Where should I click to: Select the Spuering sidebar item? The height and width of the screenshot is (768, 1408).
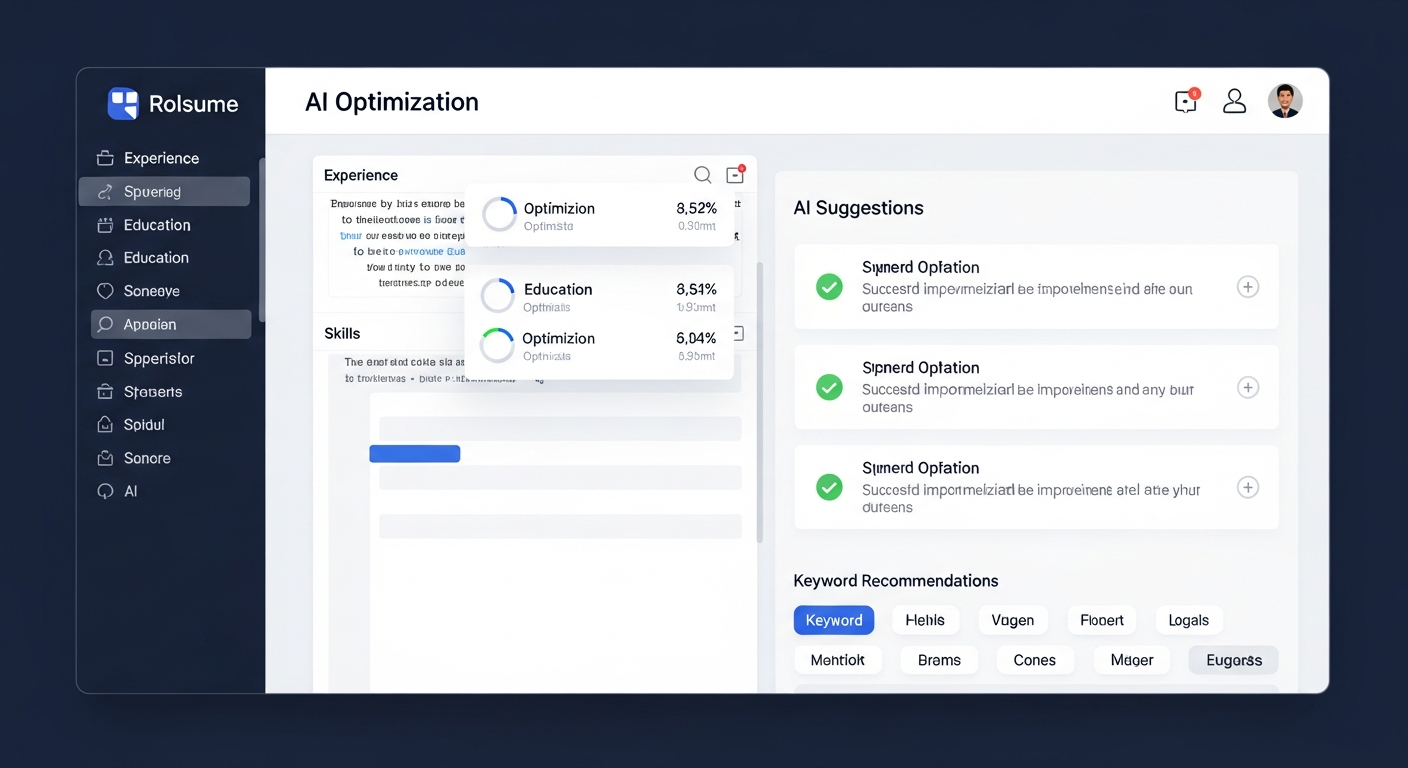164,191
